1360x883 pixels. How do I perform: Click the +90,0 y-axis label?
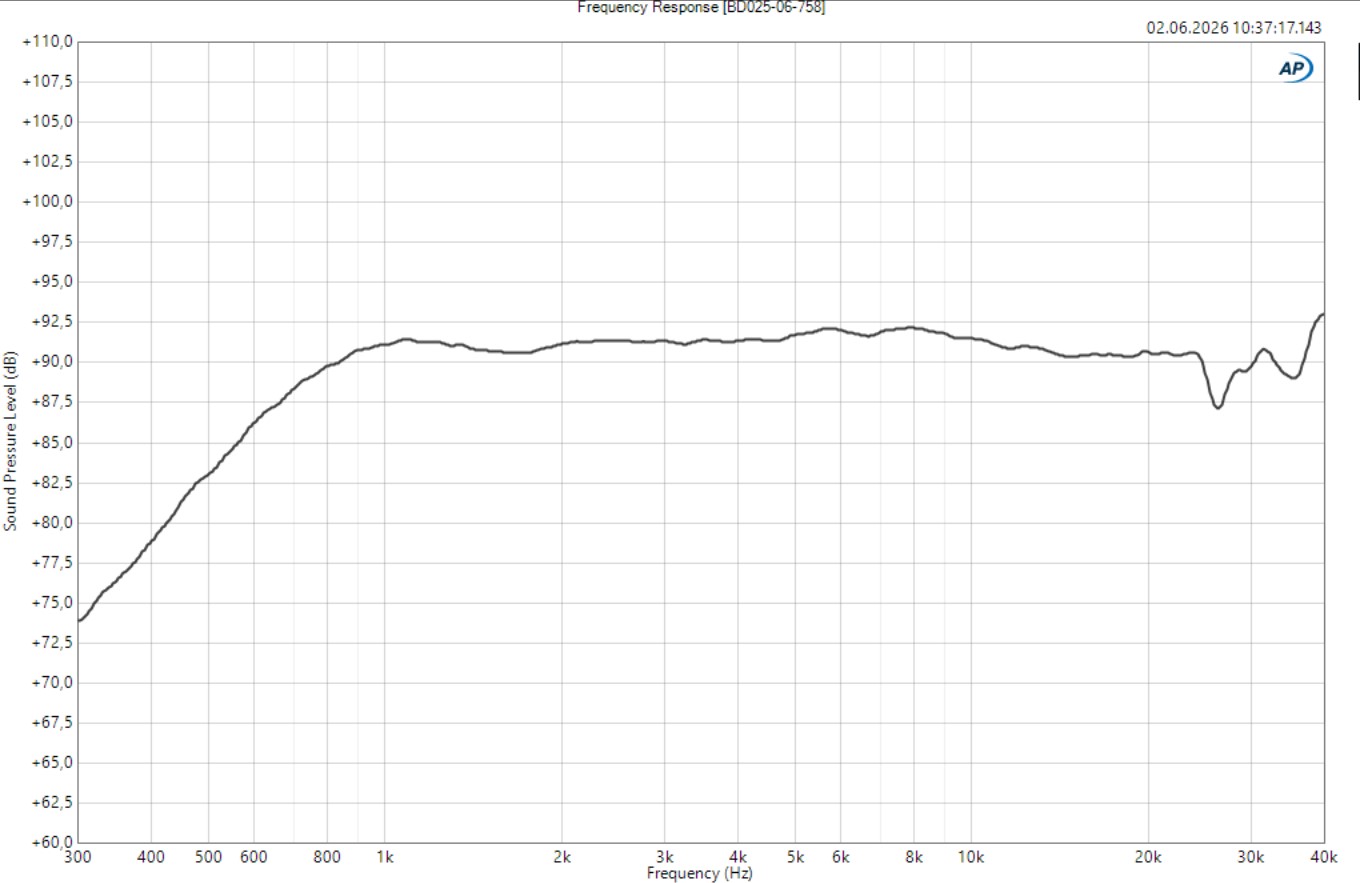[x=50, y=362]
